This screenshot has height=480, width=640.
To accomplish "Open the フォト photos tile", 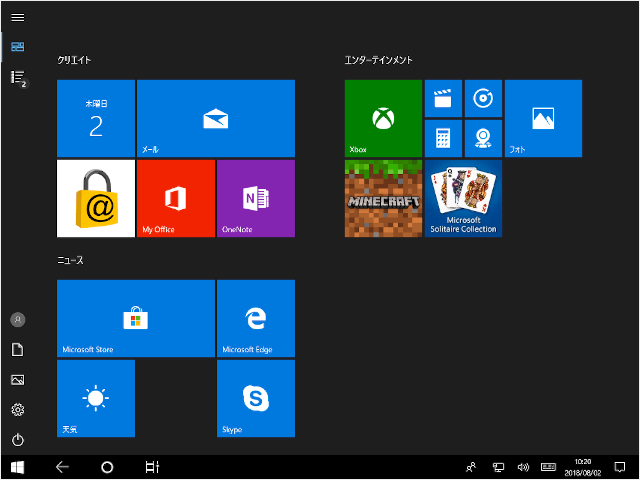I will 543,118.
